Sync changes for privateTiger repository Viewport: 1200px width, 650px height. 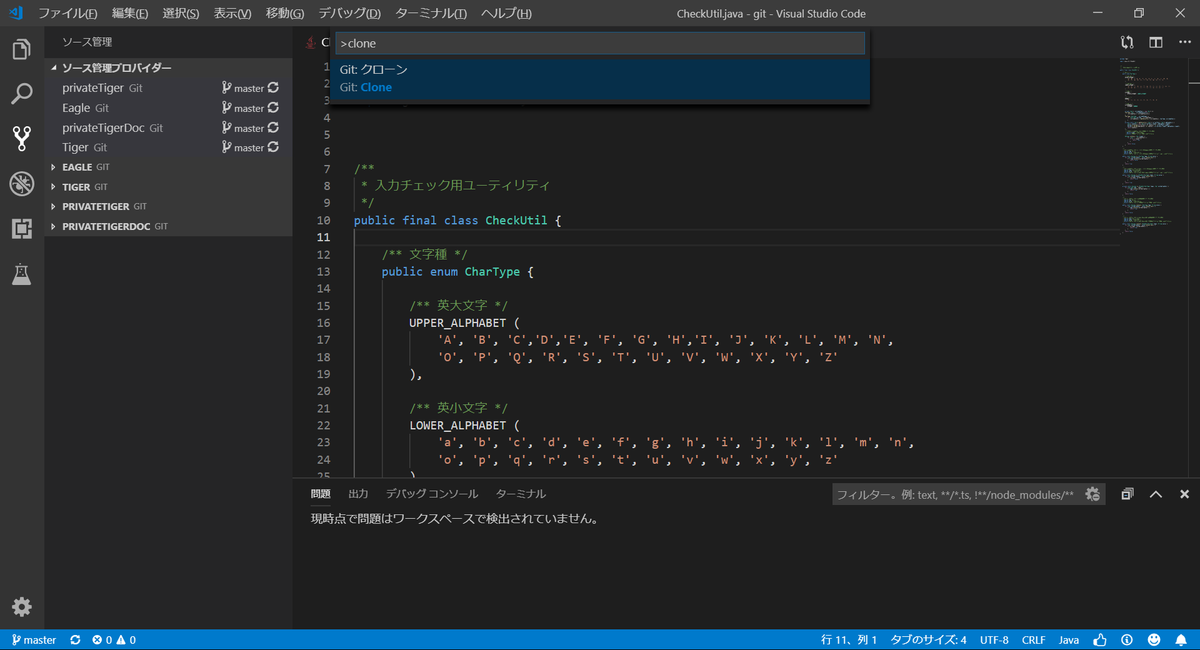pyautogui.click(x=273, y=88)
